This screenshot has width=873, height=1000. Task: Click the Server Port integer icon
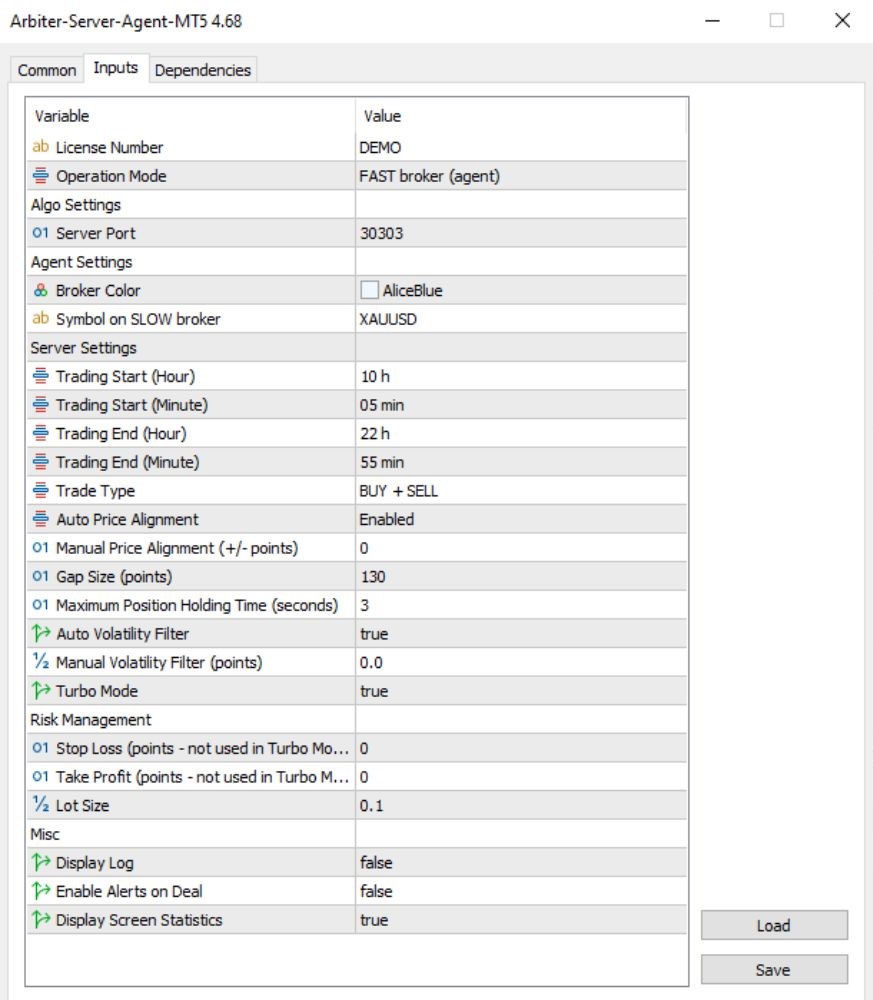(40, 233)
